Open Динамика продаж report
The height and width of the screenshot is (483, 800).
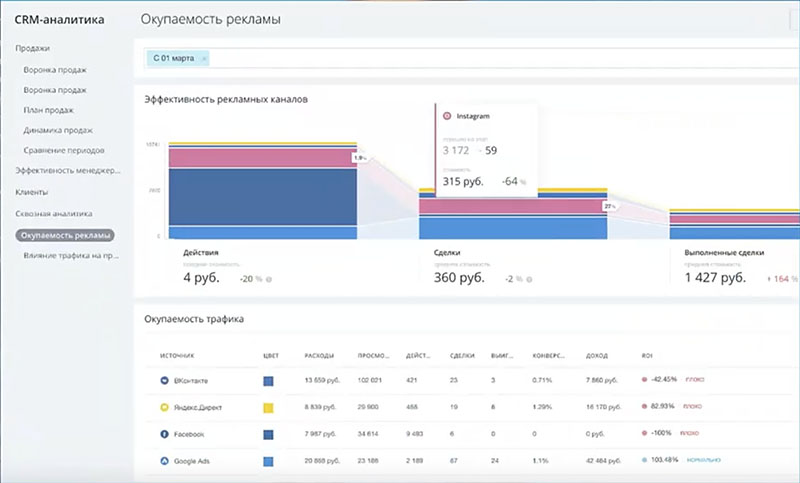(x=58, y=131)
